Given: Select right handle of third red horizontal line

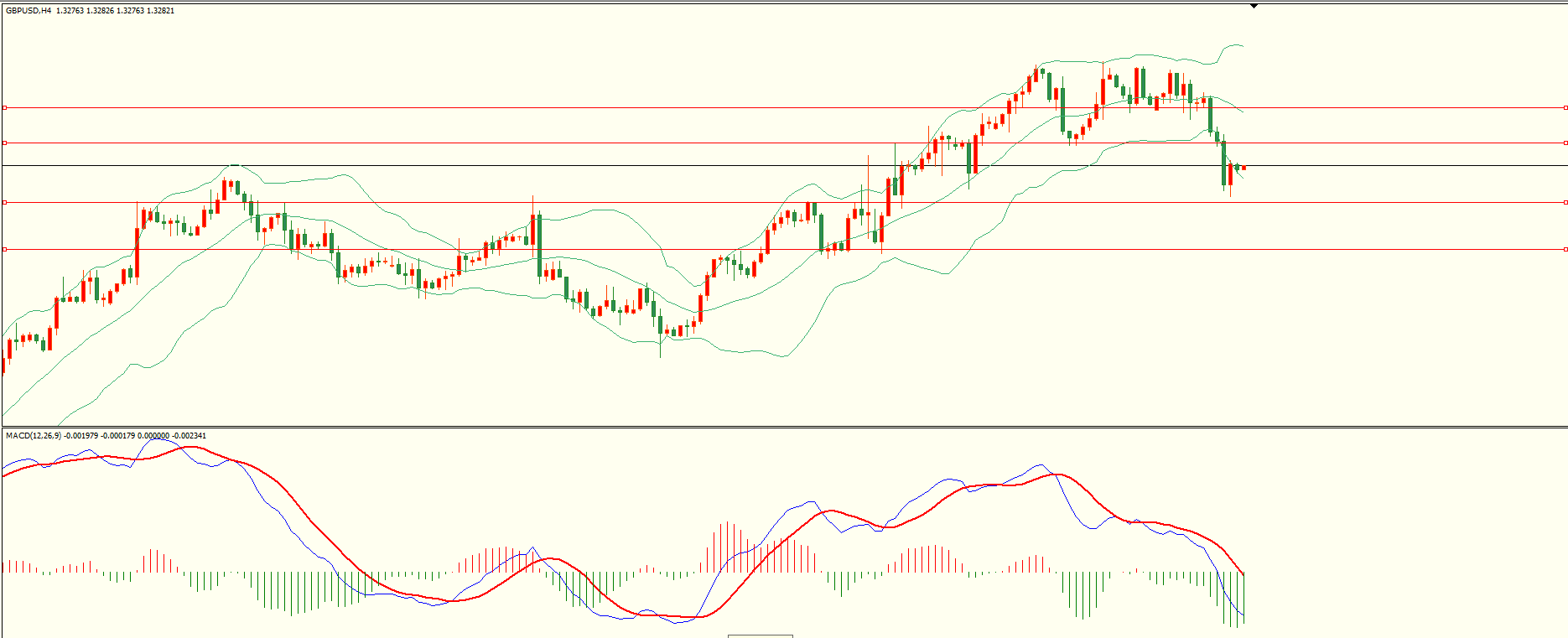Looking at the screenshot, I should pos(1565,202).
